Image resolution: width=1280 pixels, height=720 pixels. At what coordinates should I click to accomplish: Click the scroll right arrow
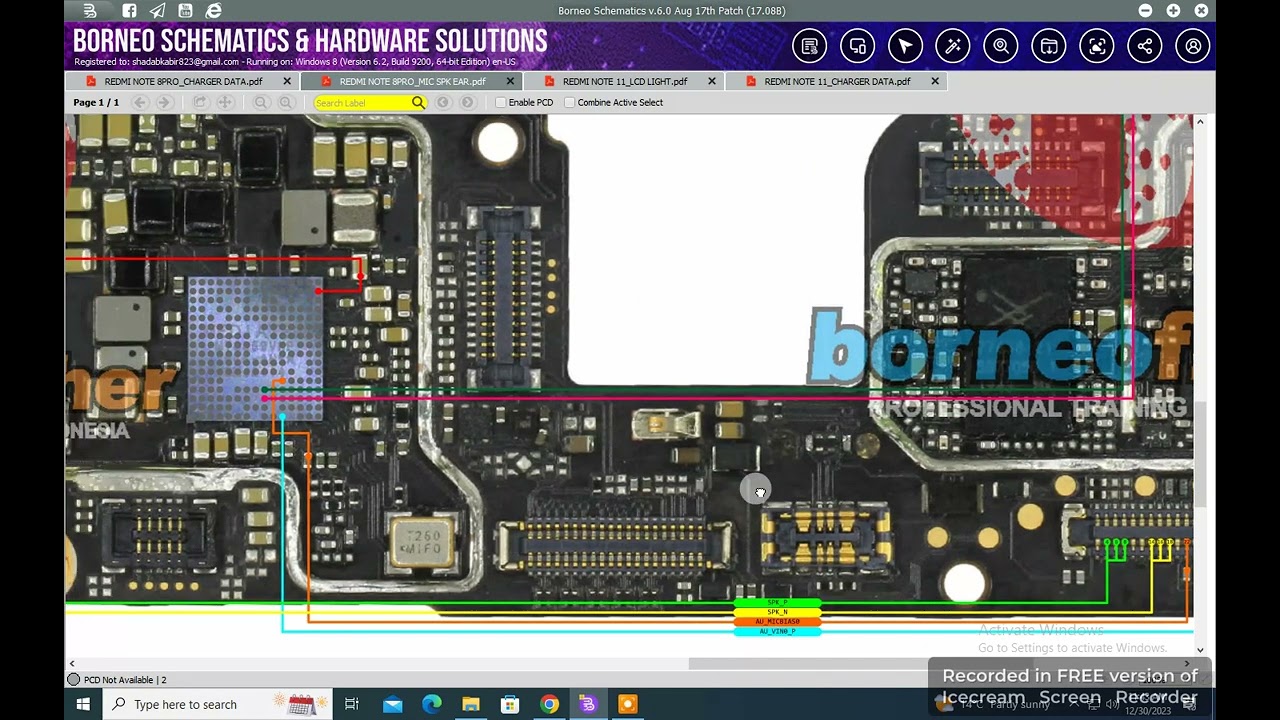(x=1188, y=663)
